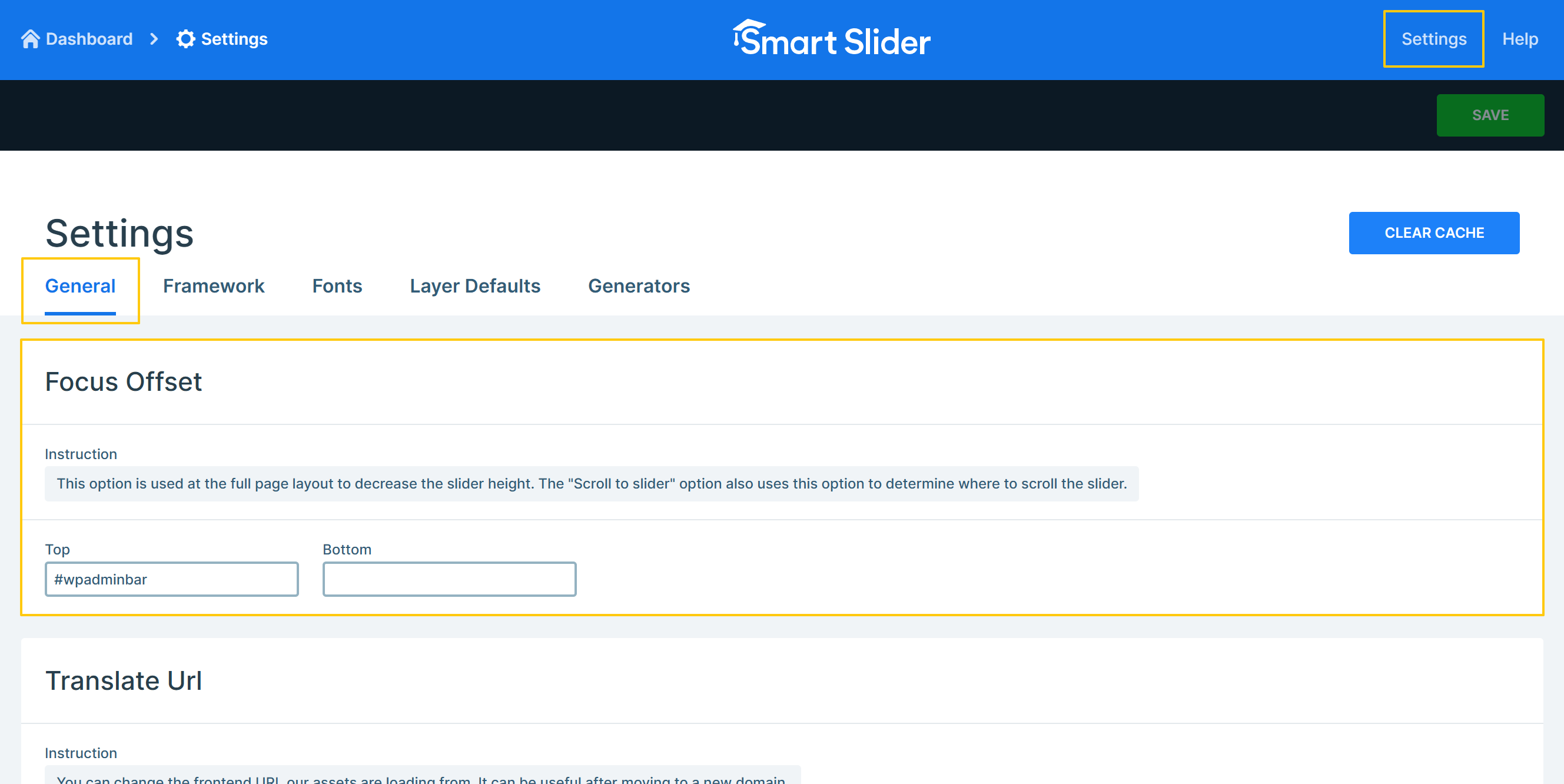
Task: Switch to the Framework tab
Action: coord(213,286)
